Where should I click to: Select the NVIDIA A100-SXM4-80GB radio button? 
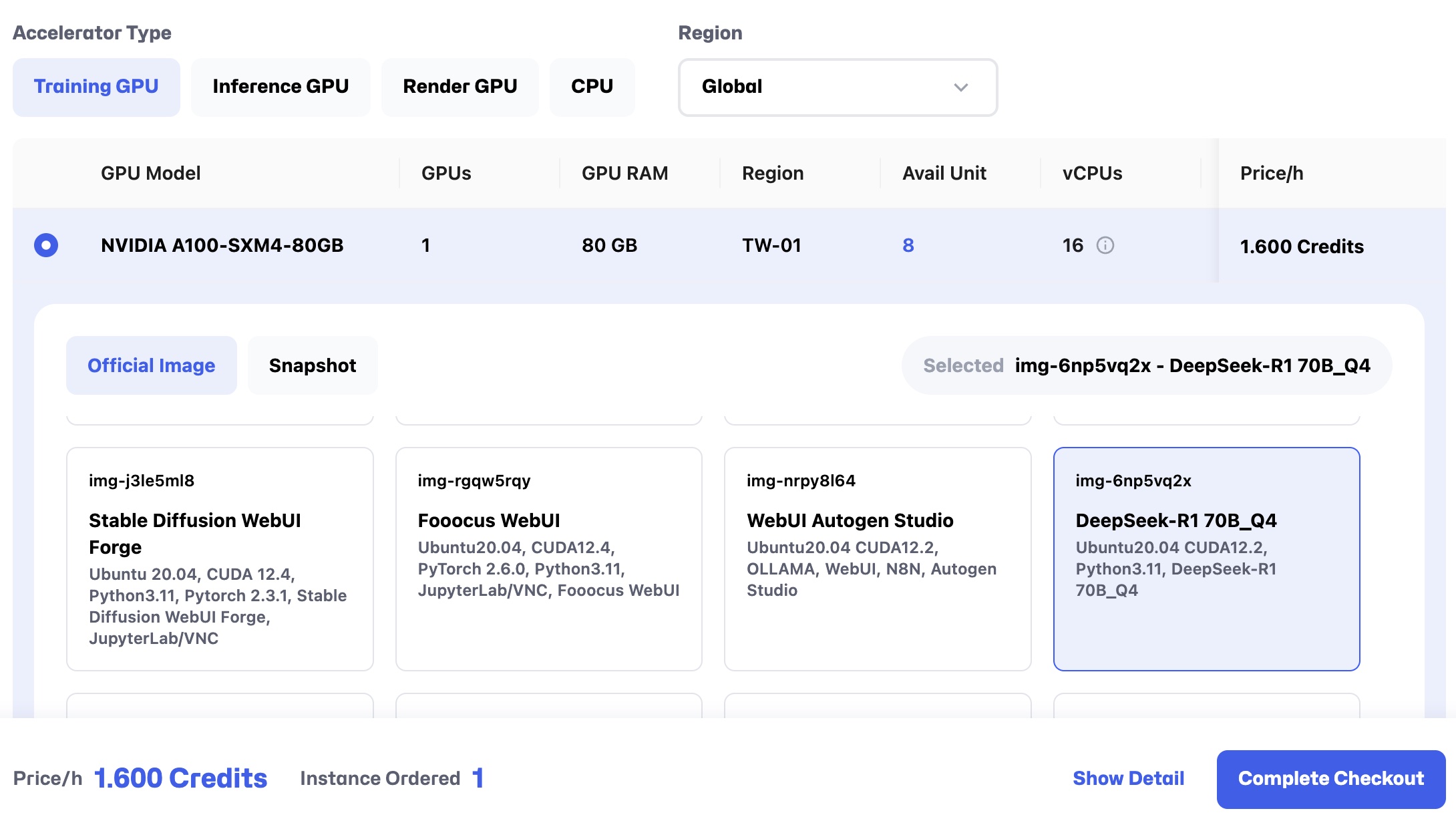pyautogui.click(x=46, y=245)
